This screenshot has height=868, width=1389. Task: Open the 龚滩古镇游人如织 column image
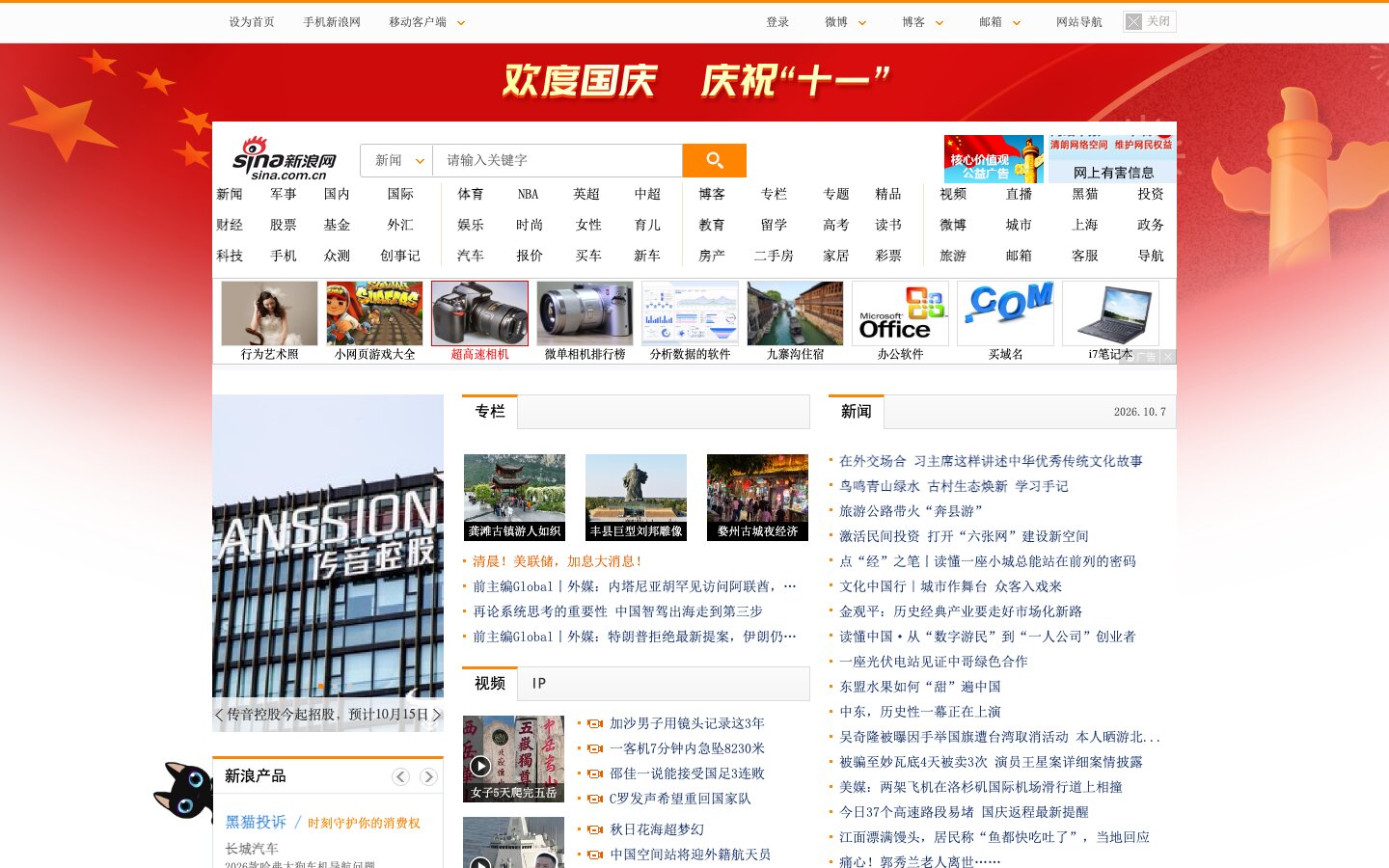pyautogui.click(x=514, y=498)
